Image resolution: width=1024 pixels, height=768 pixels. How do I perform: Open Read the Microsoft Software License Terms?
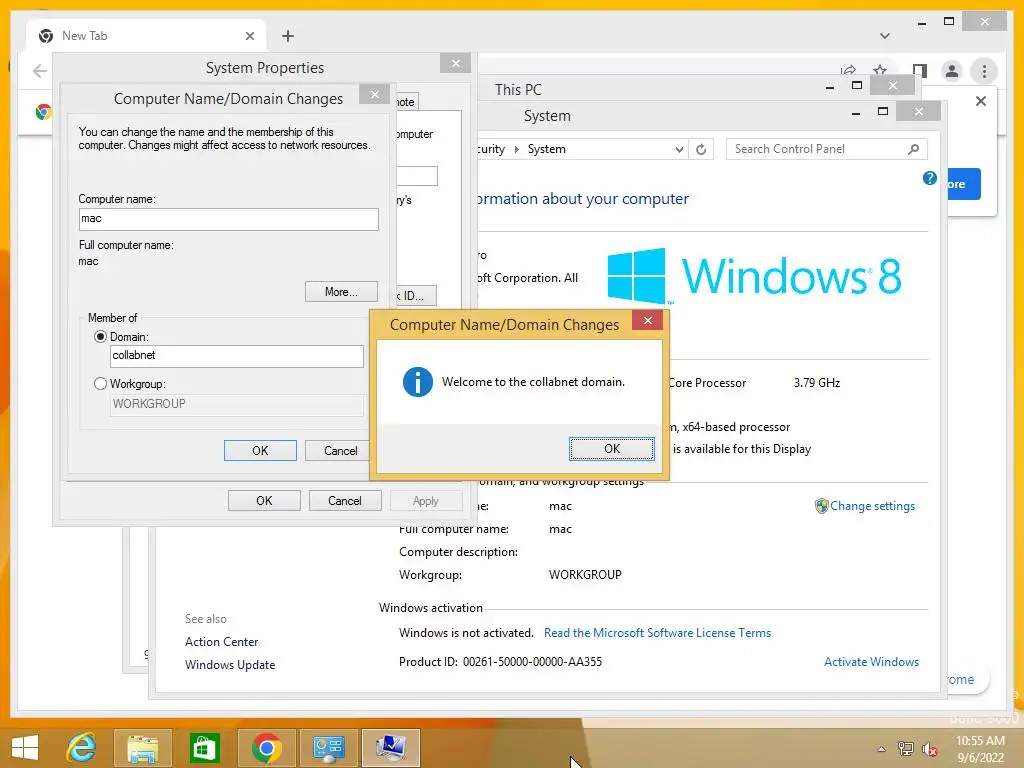point(657,633)
